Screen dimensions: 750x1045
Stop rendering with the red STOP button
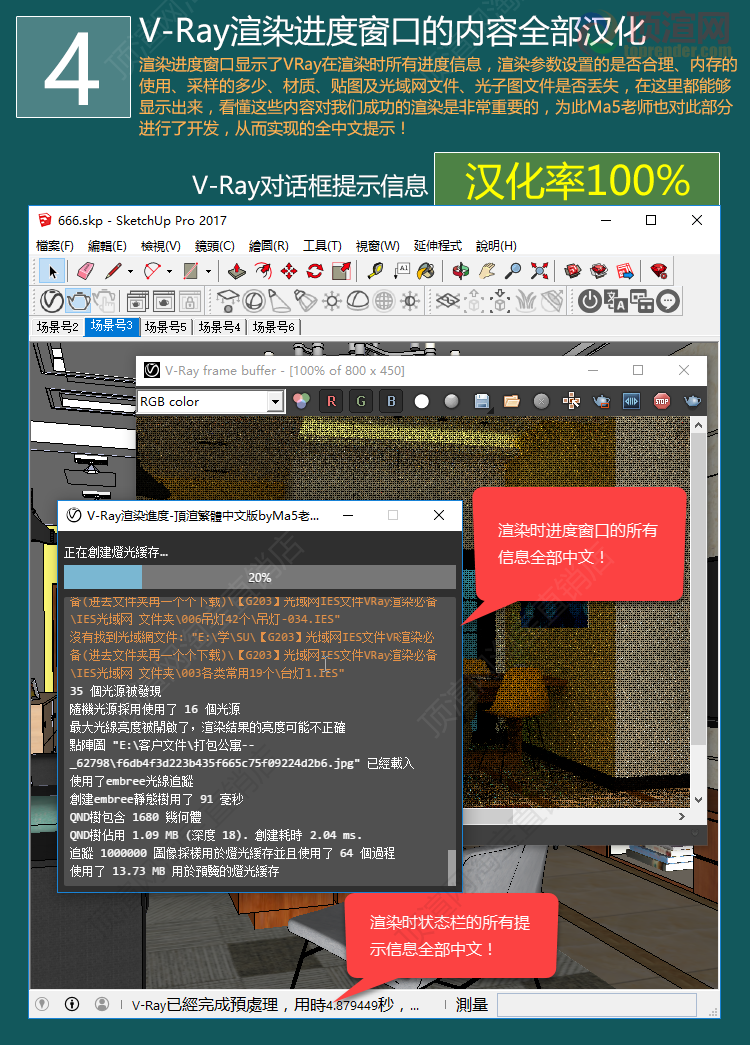[x=661, y=401]
